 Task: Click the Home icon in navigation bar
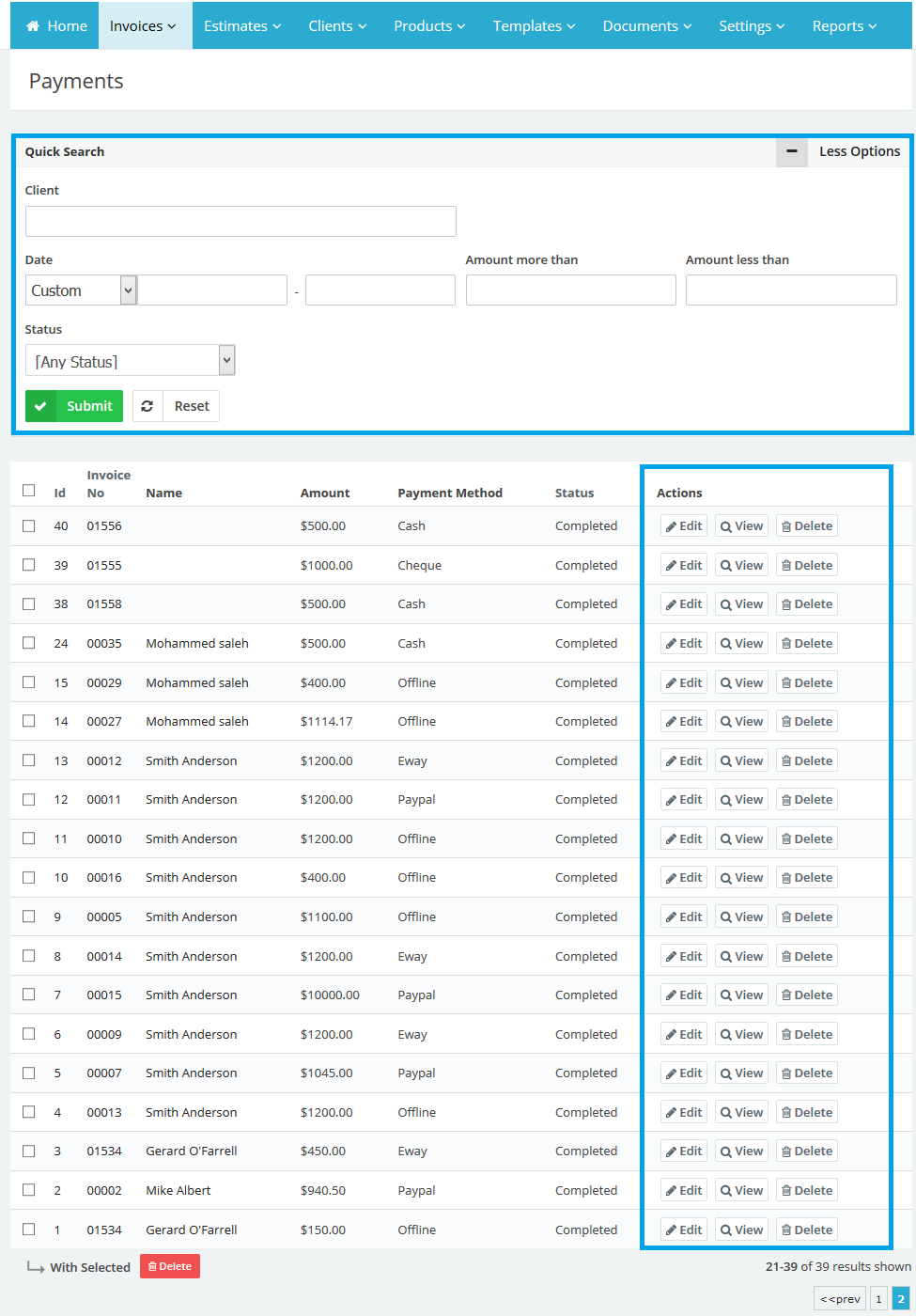33,26
